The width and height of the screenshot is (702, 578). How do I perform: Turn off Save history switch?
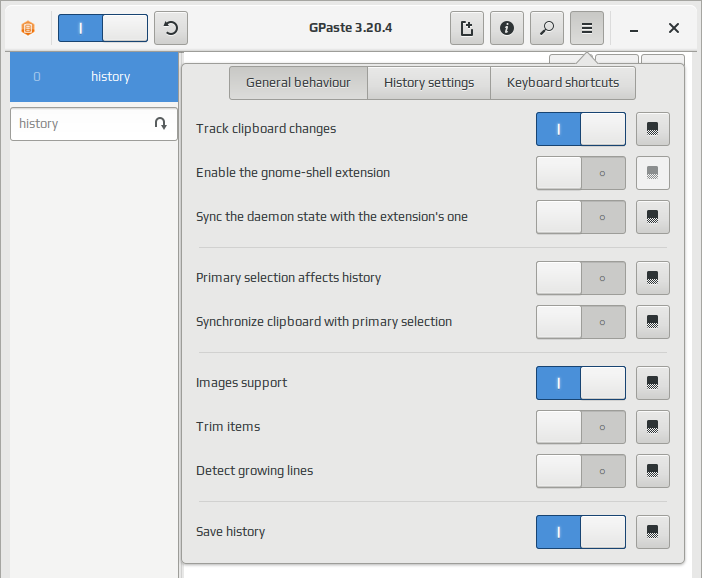[581, 532]
